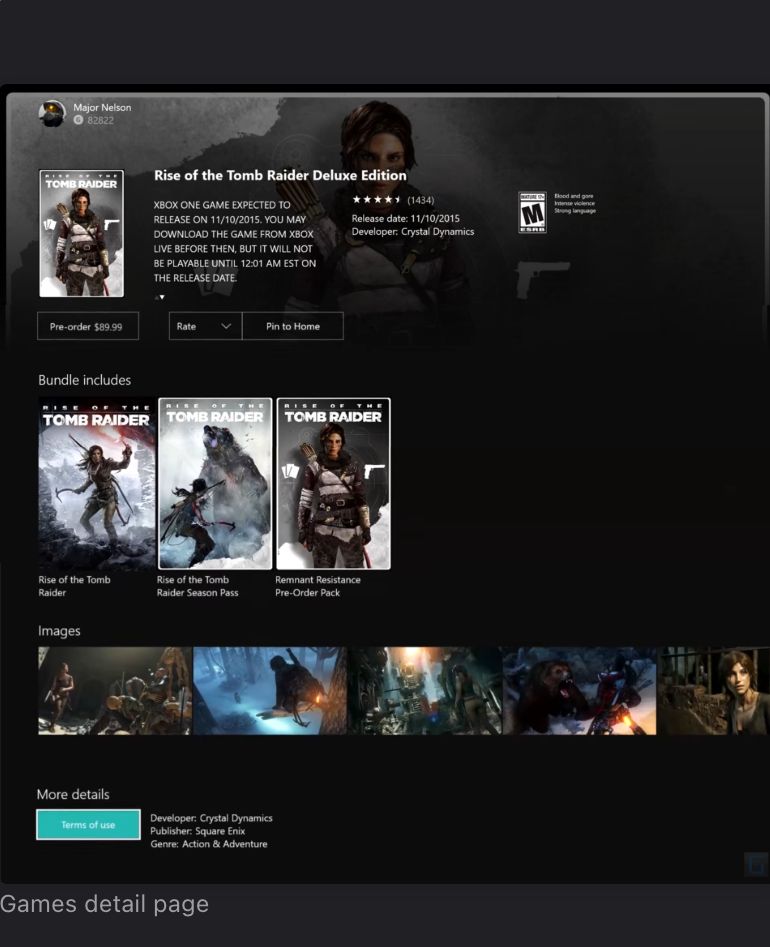Pre-order the game for $89.99

pyautogui.click(x=88, y=326)
